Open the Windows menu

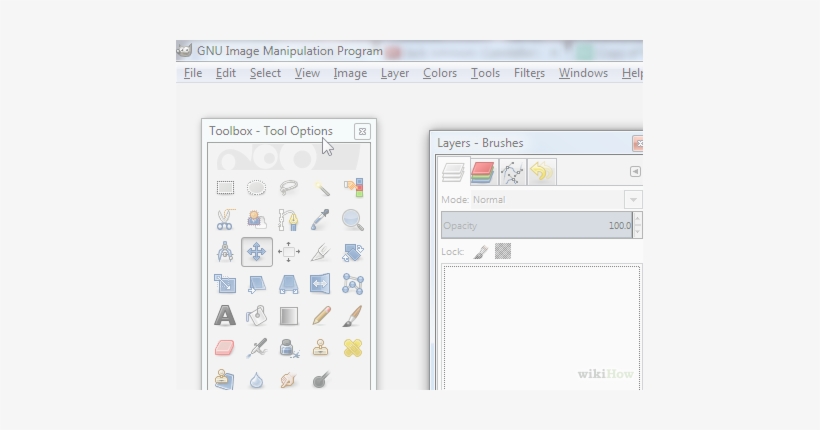point(583,73)
